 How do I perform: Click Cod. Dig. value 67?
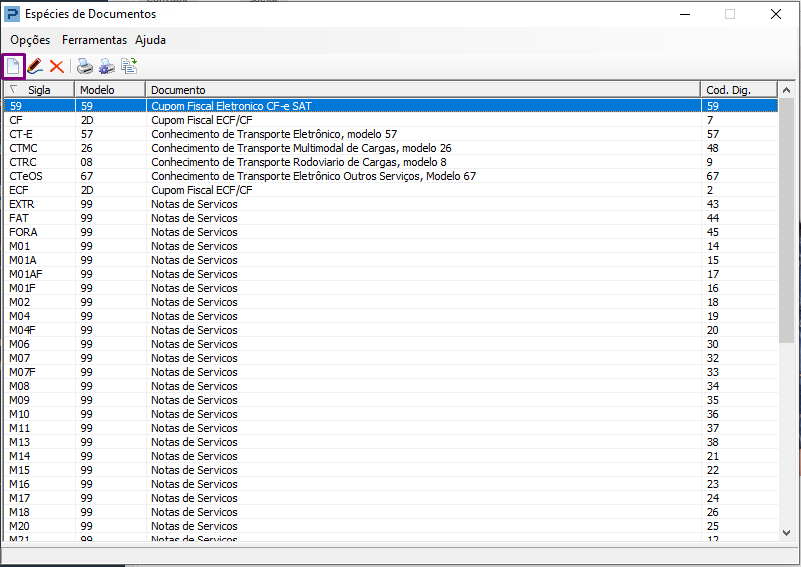coord(712,176)
